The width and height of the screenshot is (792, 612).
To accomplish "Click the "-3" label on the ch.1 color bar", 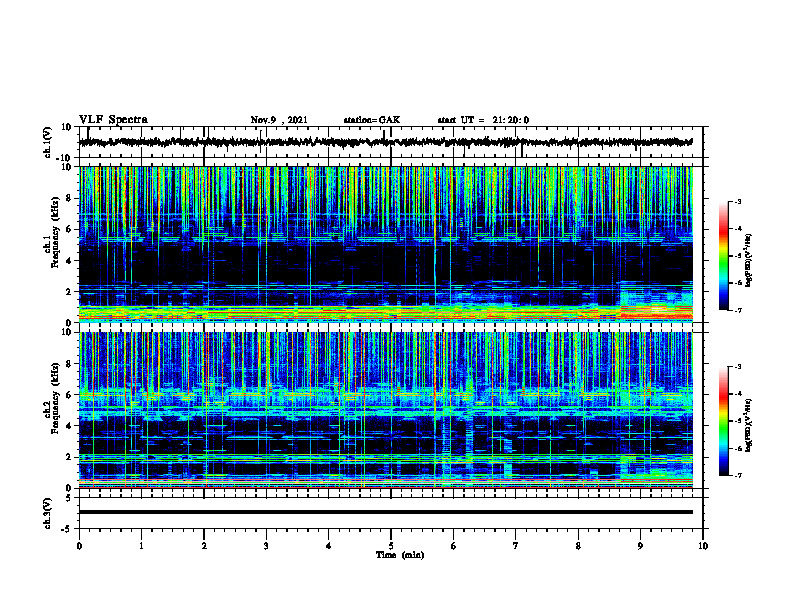I will (737, 202).
